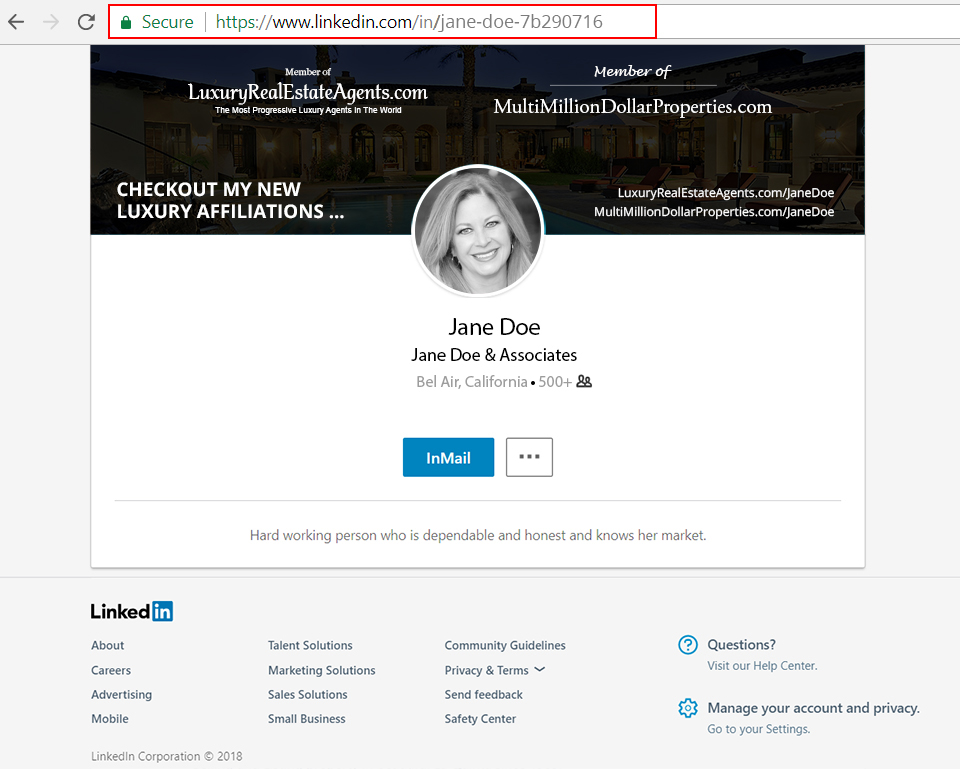This screenshot has height=769, width=960.
Task: Click MultiMillionDollarProperties.com/JaneDoe banner text
Action: (x=714, y=212)
